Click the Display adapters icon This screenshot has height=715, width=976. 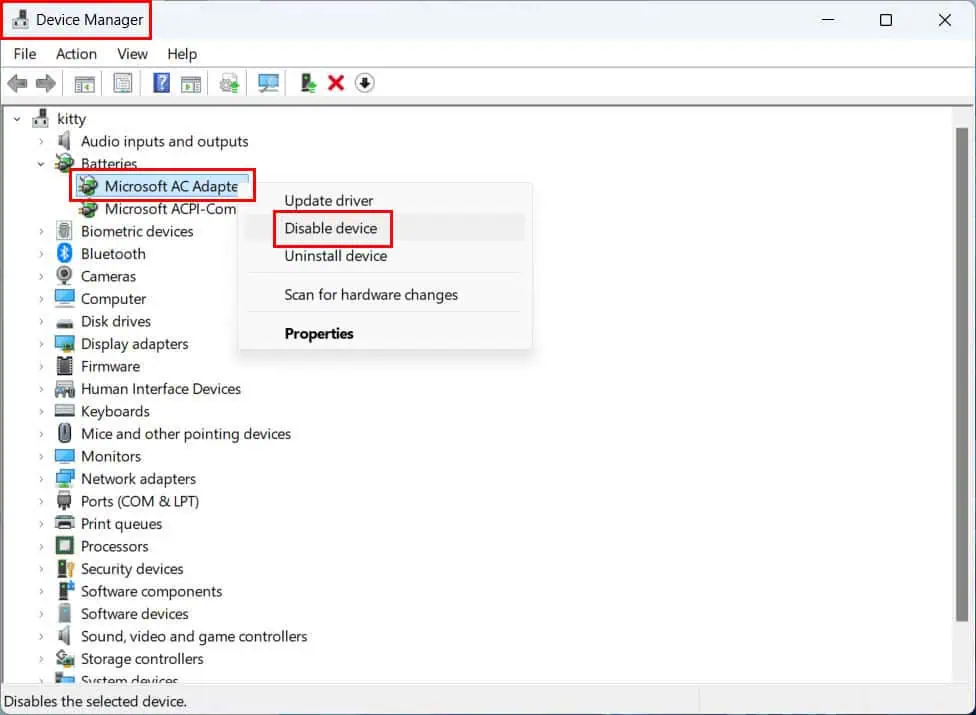coord(65,343)
